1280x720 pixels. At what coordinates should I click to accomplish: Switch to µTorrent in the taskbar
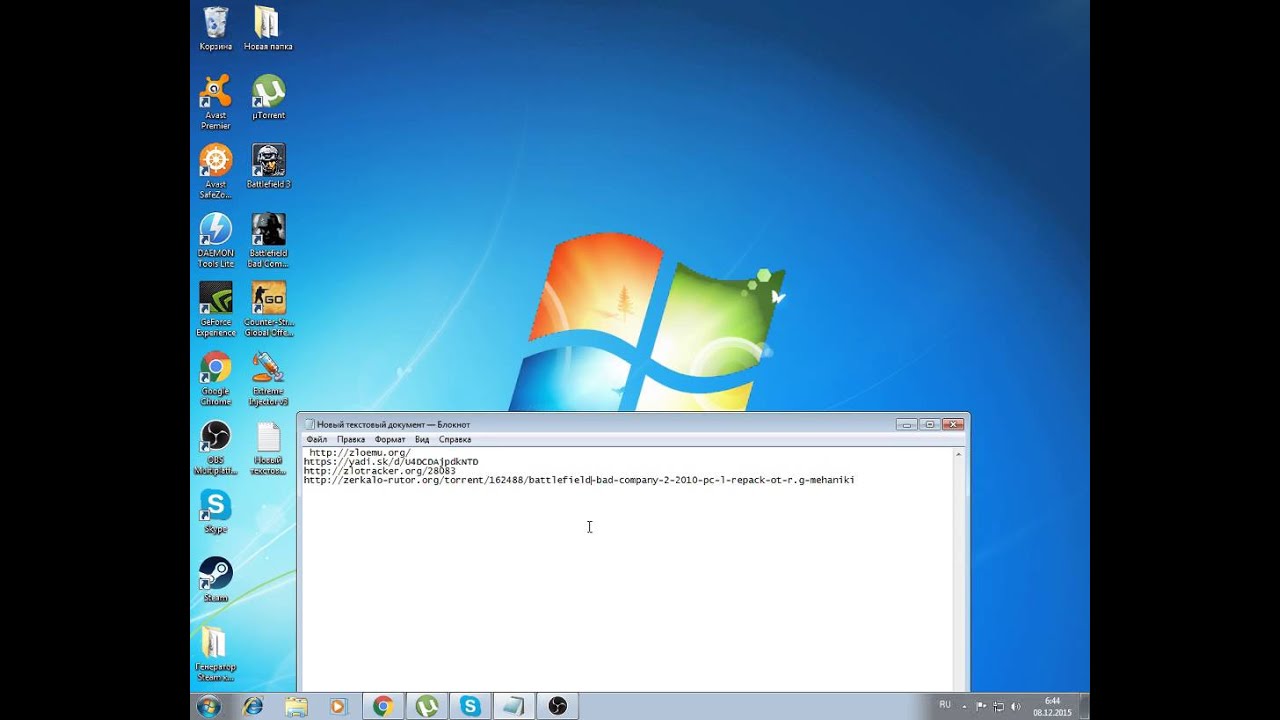(x=427, y=706)
